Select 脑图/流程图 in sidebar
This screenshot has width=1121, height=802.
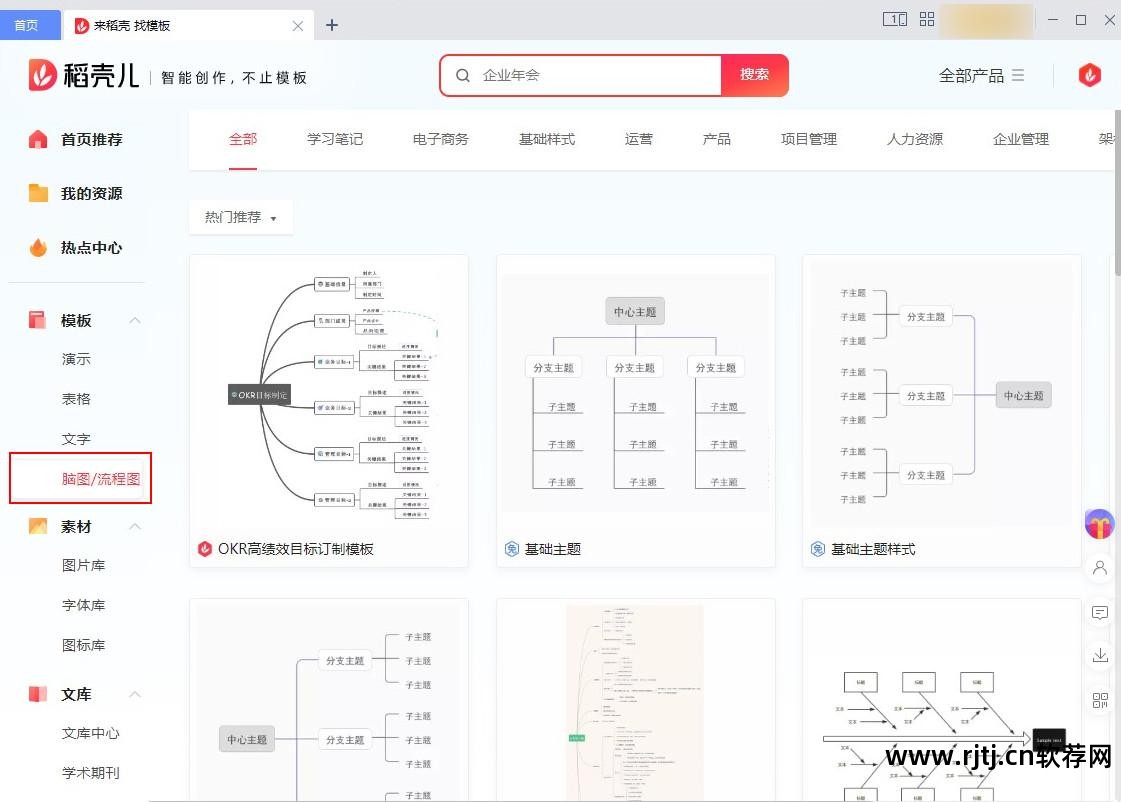[x=101, y=478]
